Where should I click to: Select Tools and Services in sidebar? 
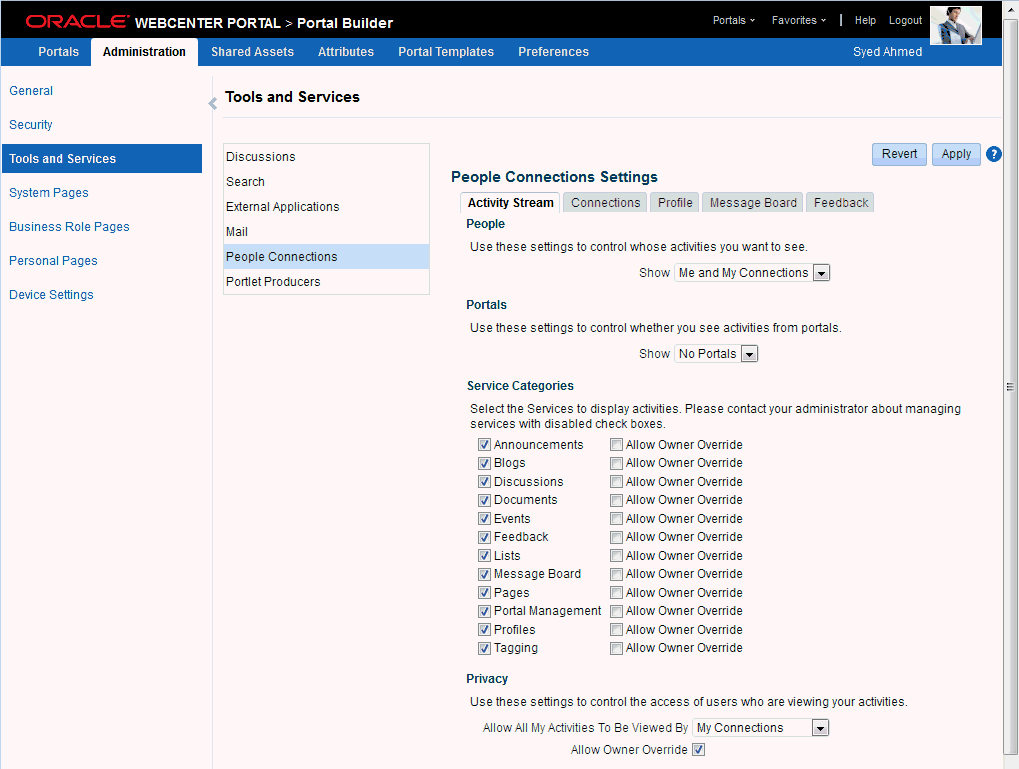click(x=102, y=159)
